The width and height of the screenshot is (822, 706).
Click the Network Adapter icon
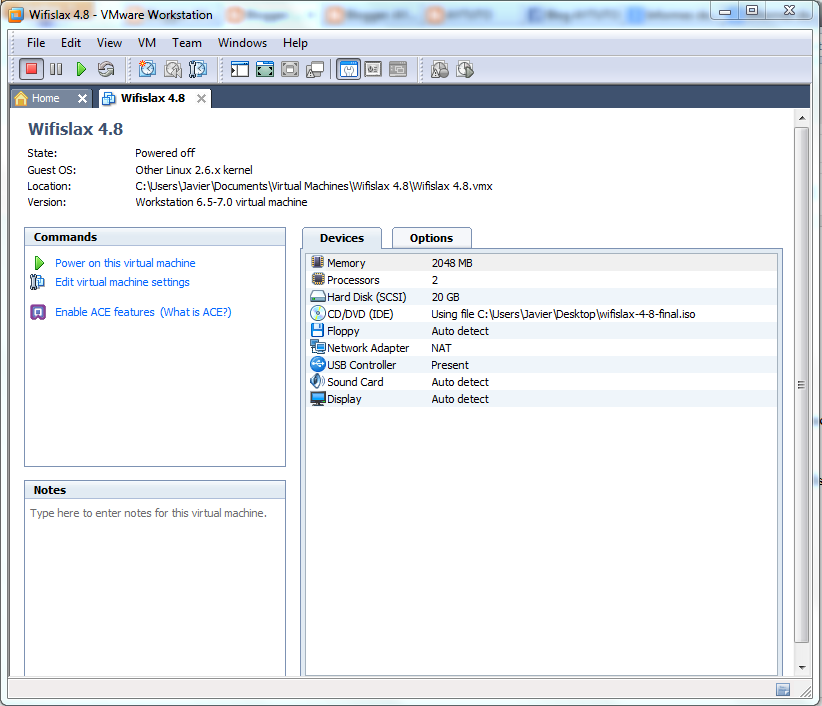[x=318, y=347]
